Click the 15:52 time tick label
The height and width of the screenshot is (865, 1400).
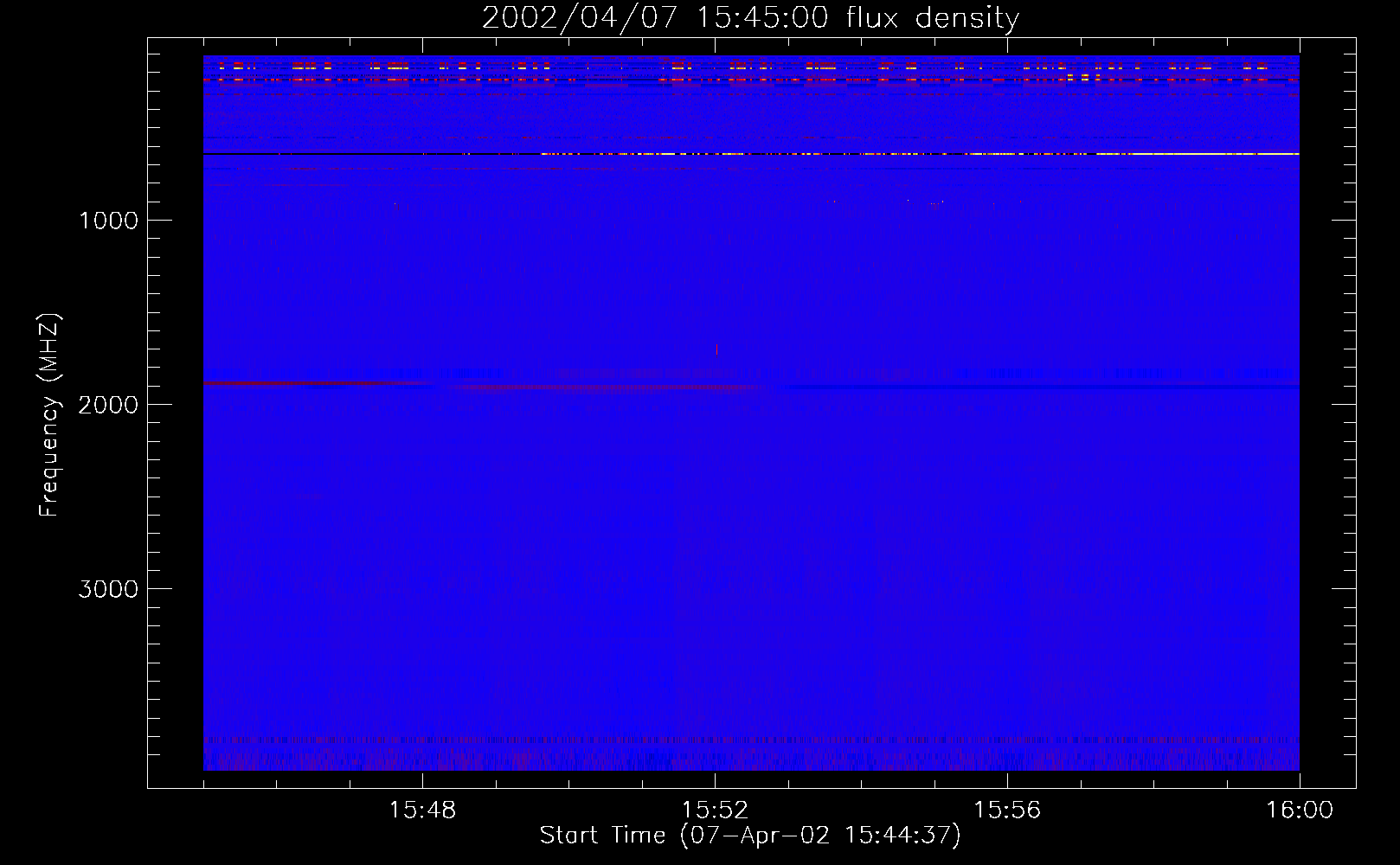click(x=715, y=811)
